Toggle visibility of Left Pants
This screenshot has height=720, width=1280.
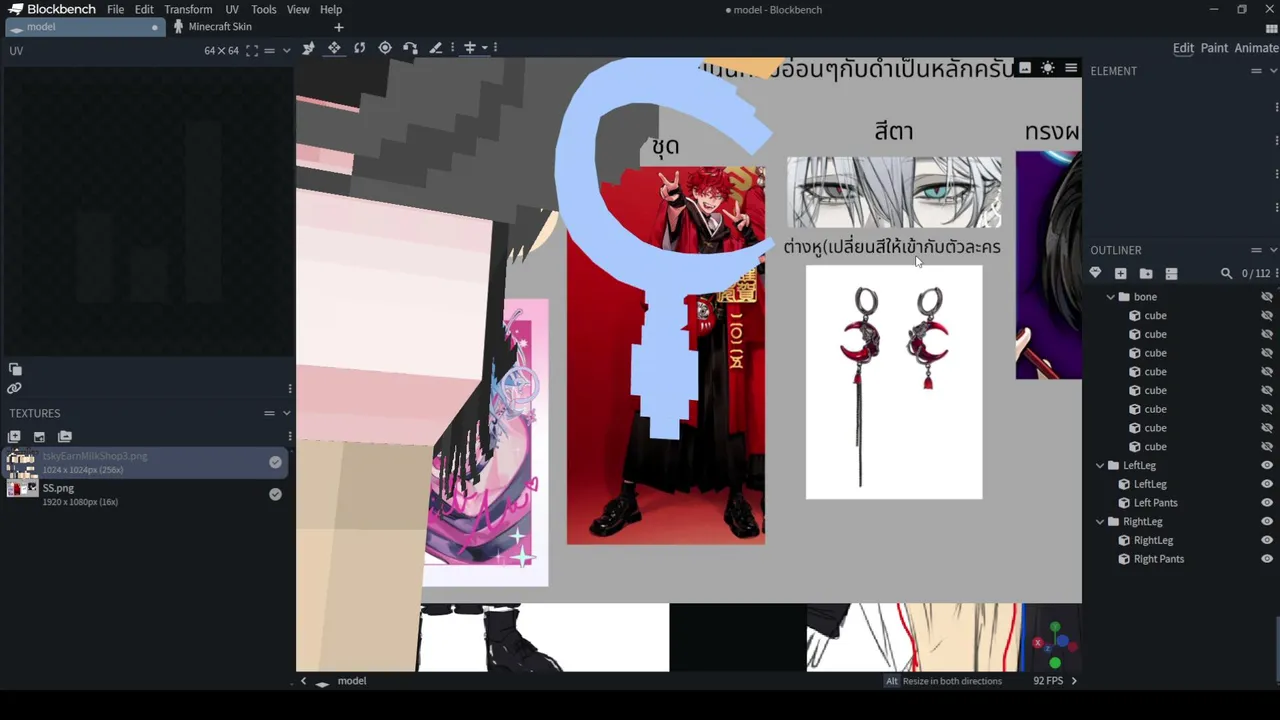(x=1267, y=503)
